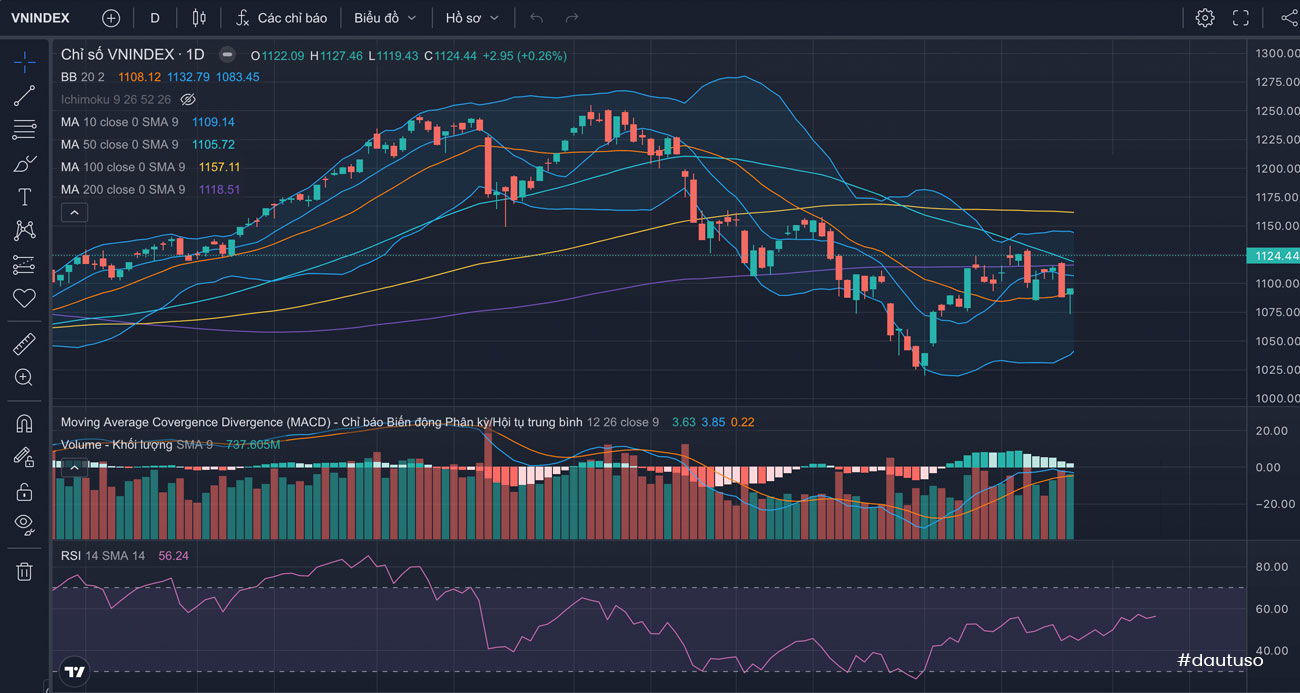Open the ruler measure tool
The width and height of the screenshot is (1300, 693).
[x=24, y=345]
